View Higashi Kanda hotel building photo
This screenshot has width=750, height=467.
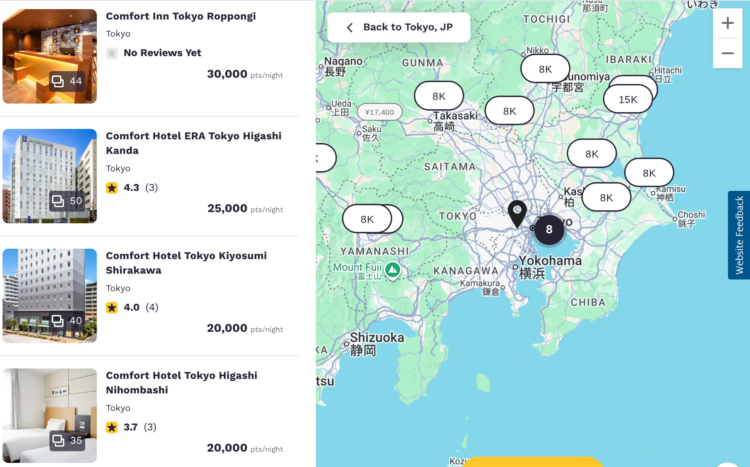tap(50, 176)
